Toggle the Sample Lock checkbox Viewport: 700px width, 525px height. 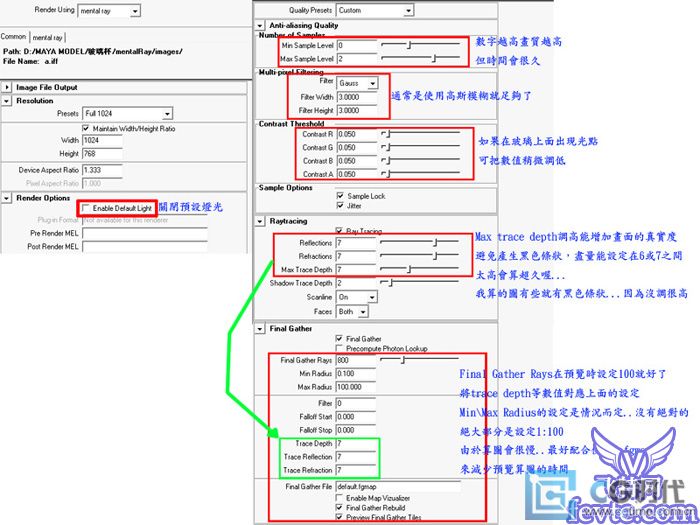[x=340, y=196]
